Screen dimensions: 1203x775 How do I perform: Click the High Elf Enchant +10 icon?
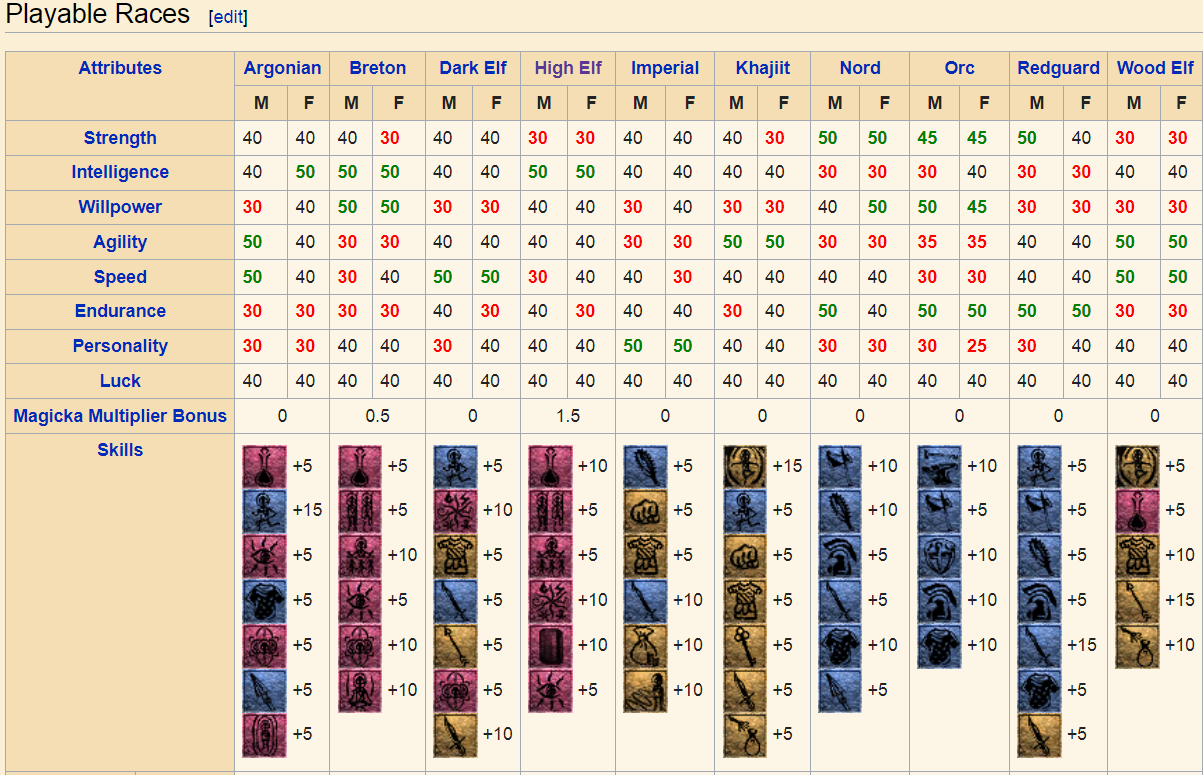(x=550, y=646)
